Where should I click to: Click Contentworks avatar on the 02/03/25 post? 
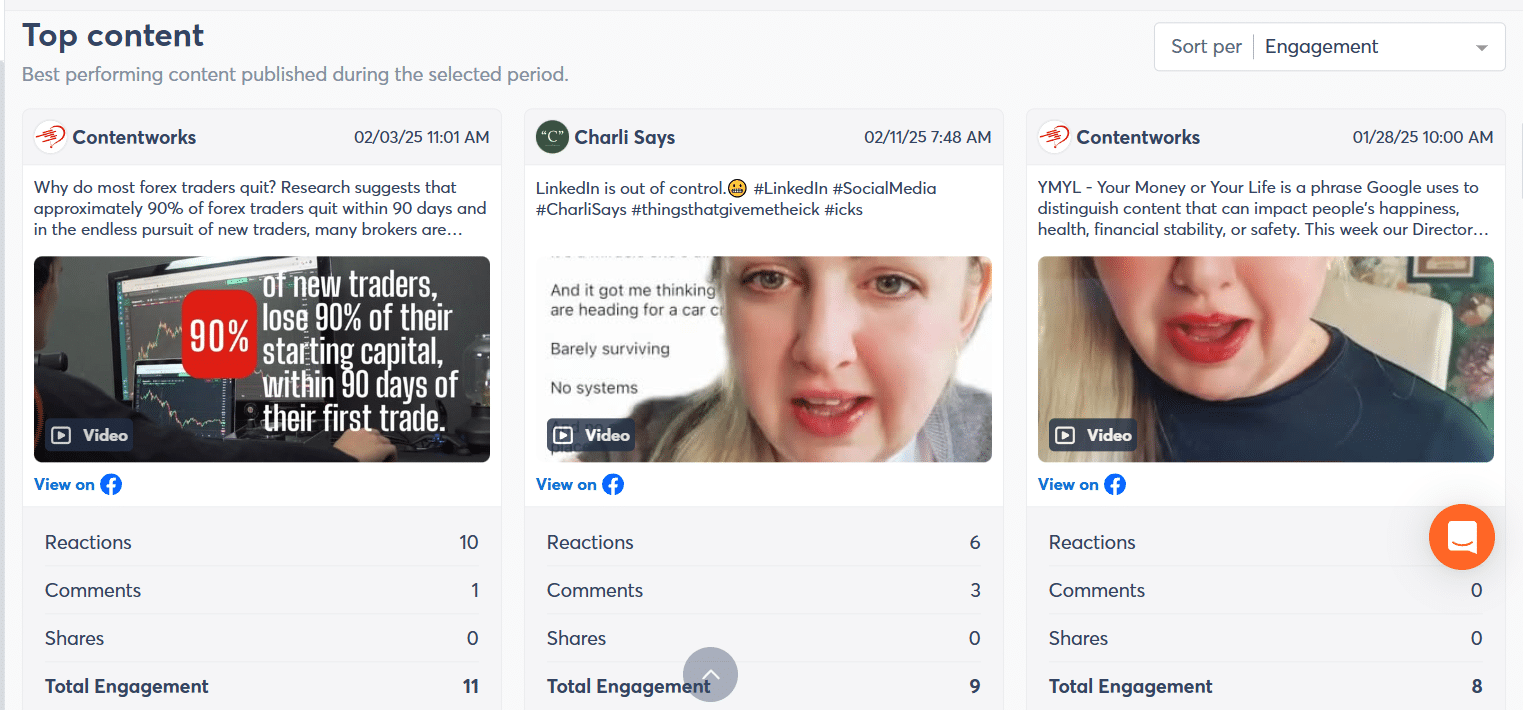[50, 137]
